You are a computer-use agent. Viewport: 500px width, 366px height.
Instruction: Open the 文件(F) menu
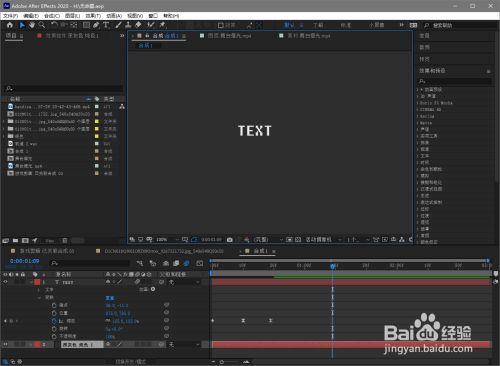11,16
